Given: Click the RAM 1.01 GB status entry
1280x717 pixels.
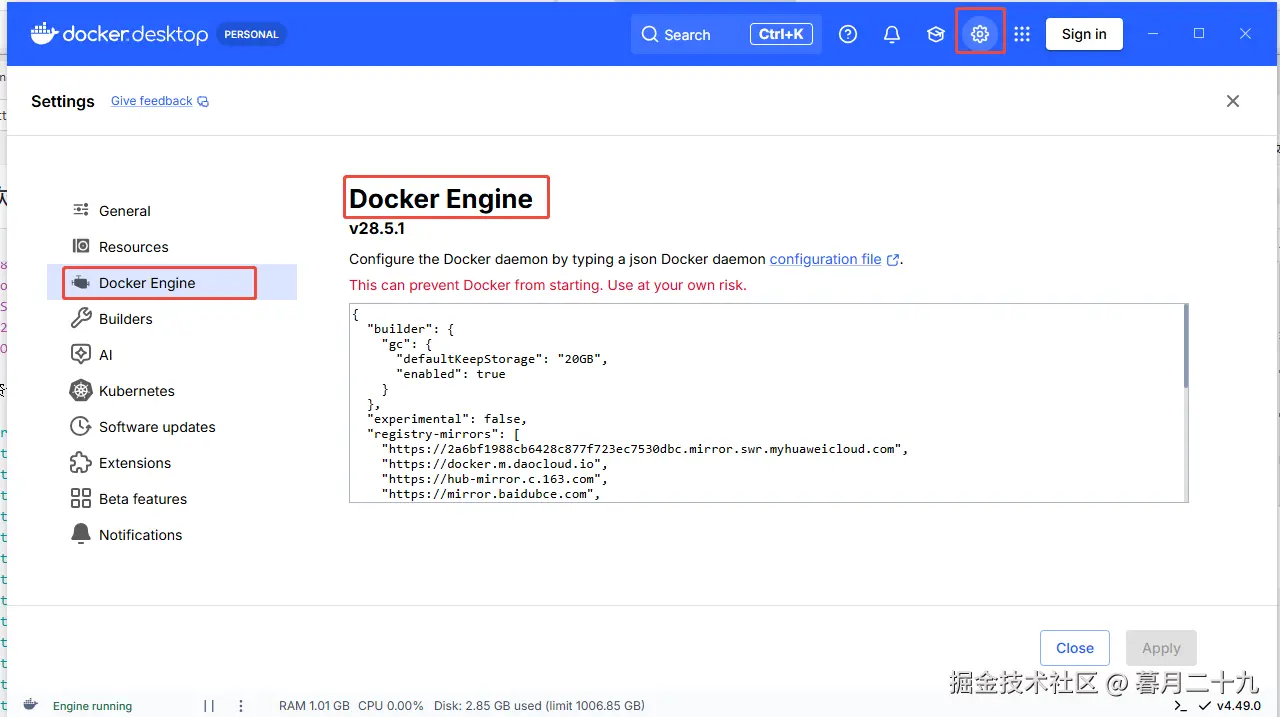Looking at the screenshot, I should click(x=314, y=706).
